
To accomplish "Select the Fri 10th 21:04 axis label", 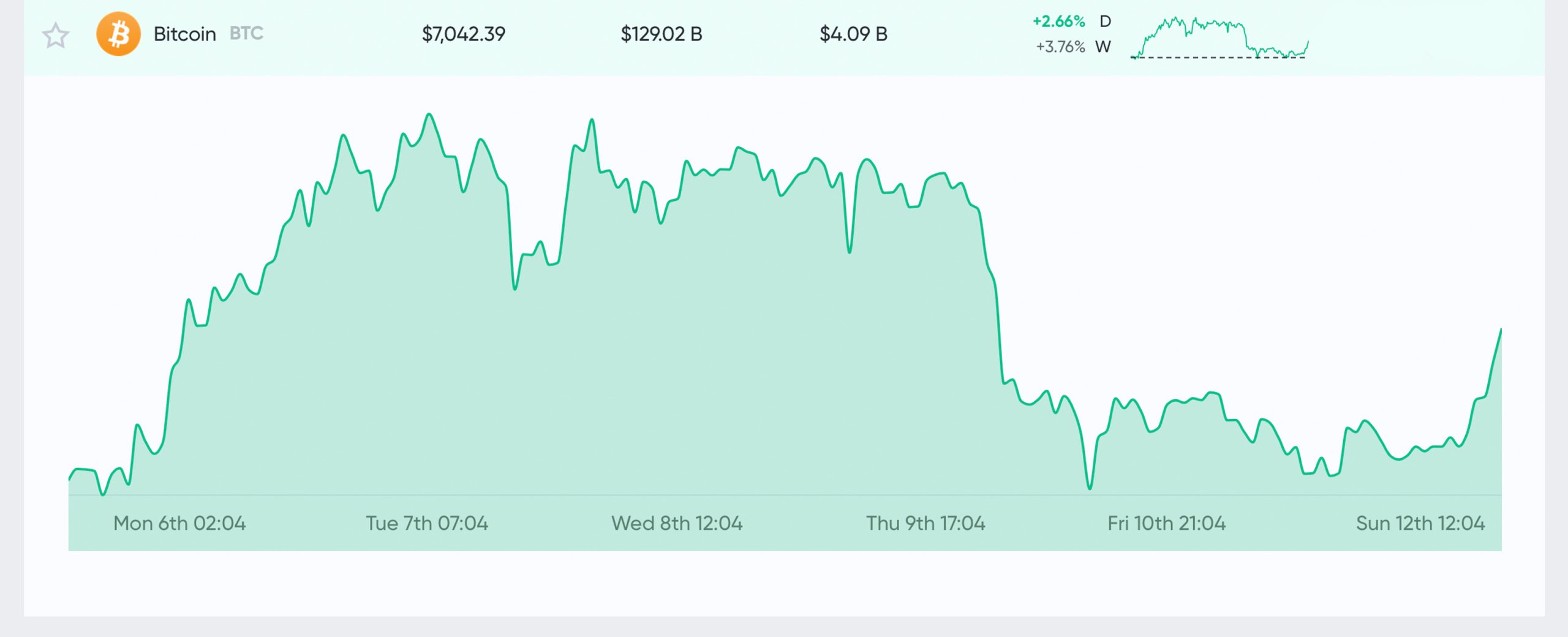I will click(x=1166, y=523).
